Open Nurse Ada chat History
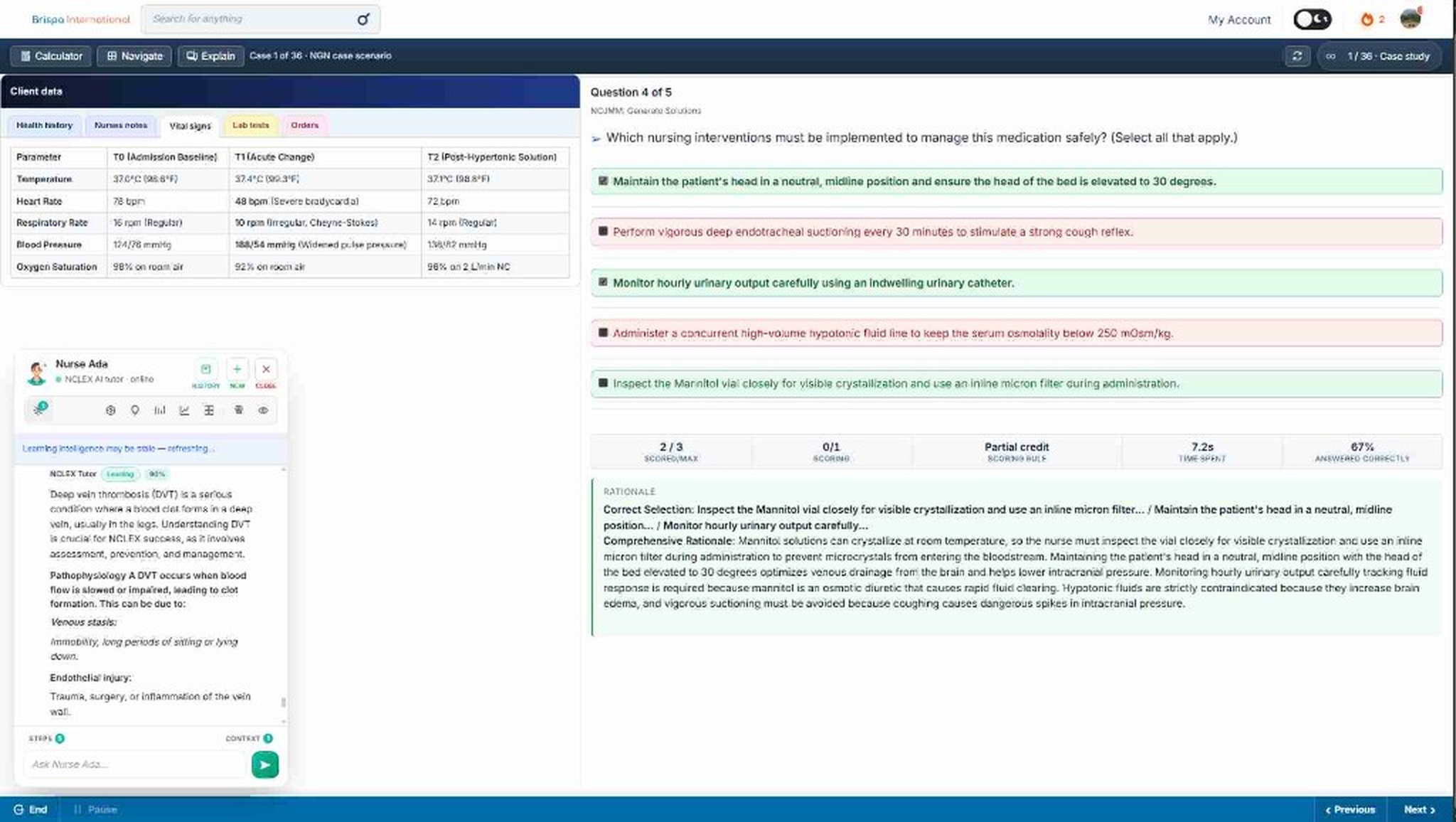1456x822 pixels. click(x=205, y=369)
